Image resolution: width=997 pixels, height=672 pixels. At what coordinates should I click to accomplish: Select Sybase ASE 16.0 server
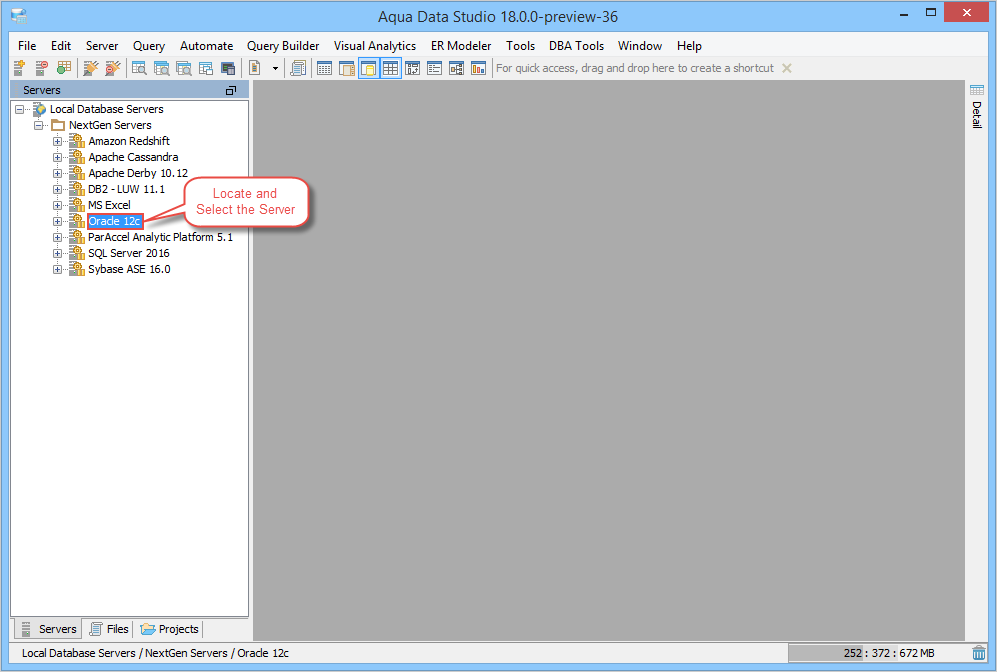coord(129,270)
